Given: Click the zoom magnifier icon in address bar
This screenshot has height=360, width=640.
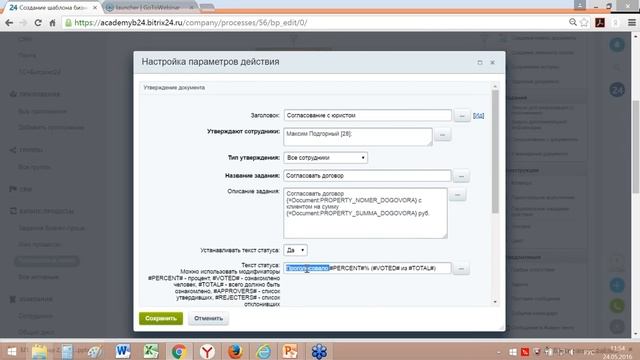Looking at the screenshot, I should pos(573,22).
